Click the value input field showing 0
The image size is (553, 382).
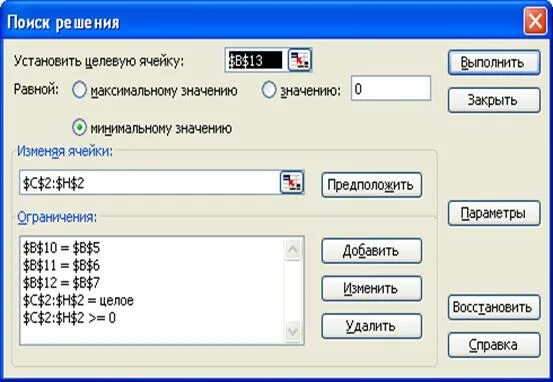(391, 88)
